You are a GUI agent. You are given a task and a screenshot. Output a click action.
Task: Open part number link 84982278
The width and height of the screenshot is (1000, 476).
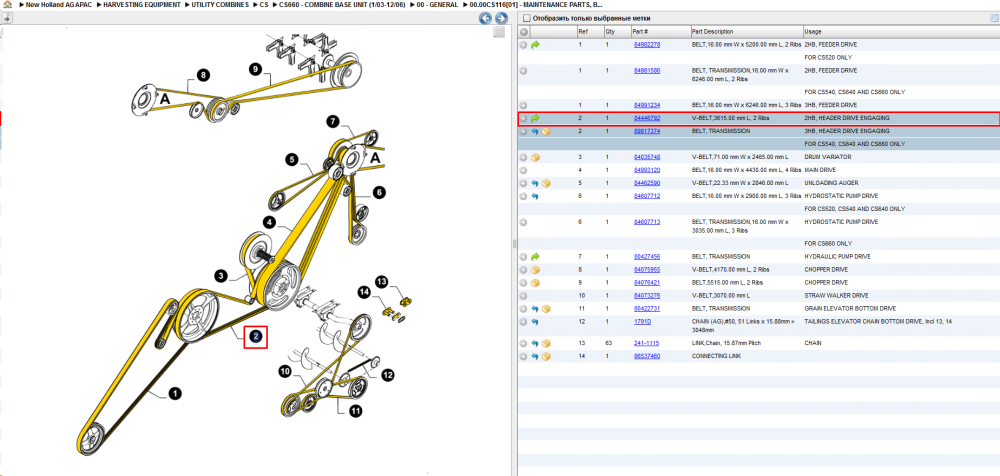click(x=646, y=45)
